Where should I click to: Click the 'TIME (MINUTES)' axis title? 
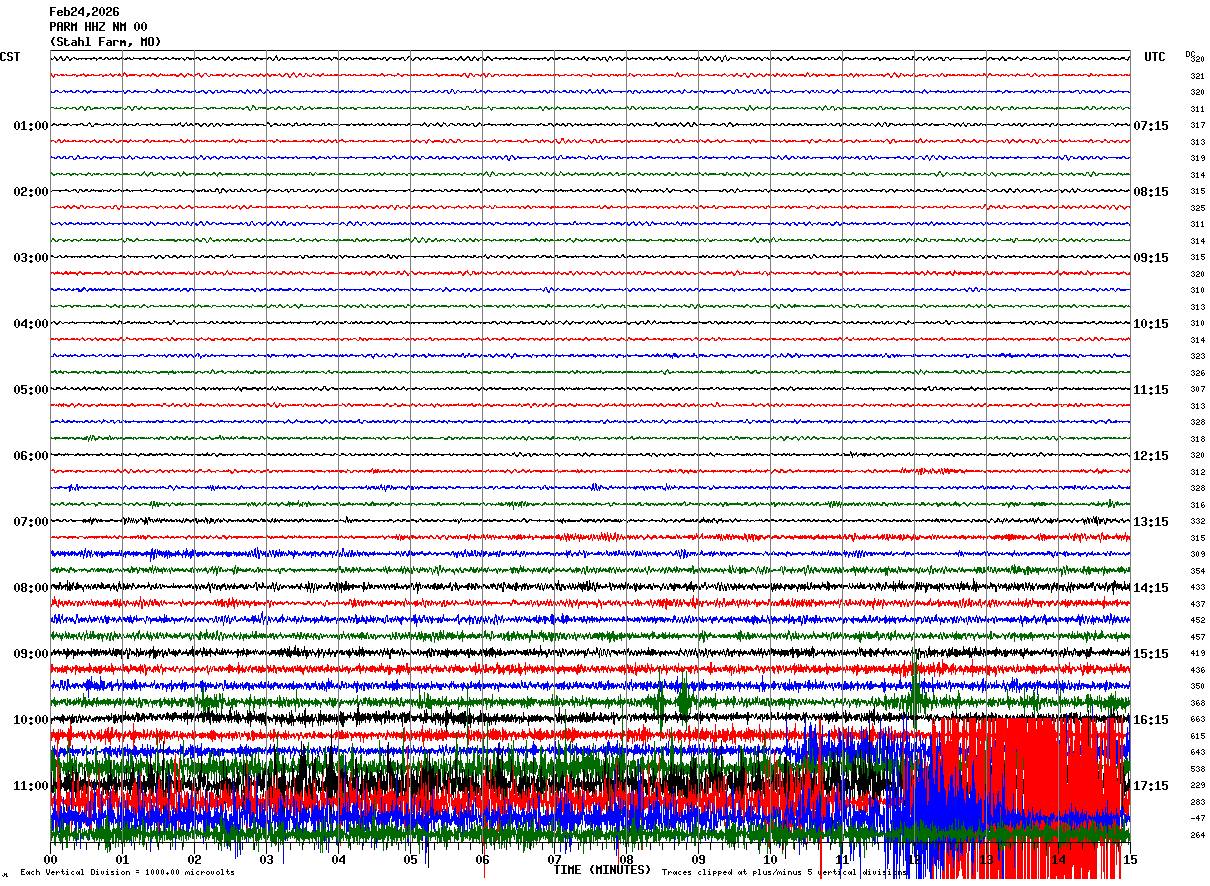(x=602, y=870)
